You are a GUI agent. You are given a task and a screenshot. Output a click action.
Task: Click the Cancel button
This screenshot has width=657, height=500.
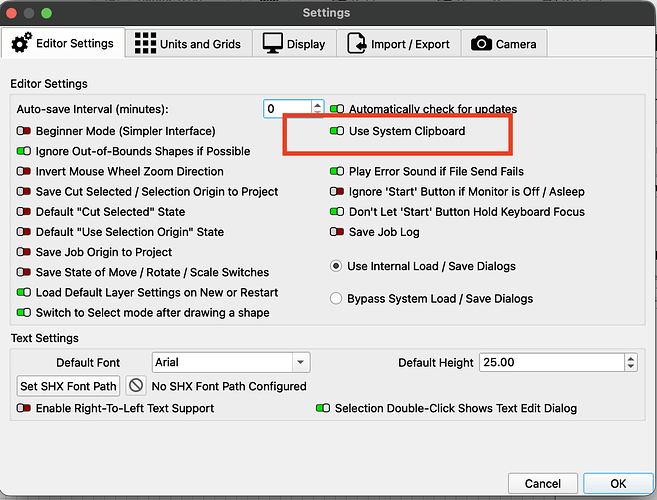pyautogui.click(x=543, y=484)
